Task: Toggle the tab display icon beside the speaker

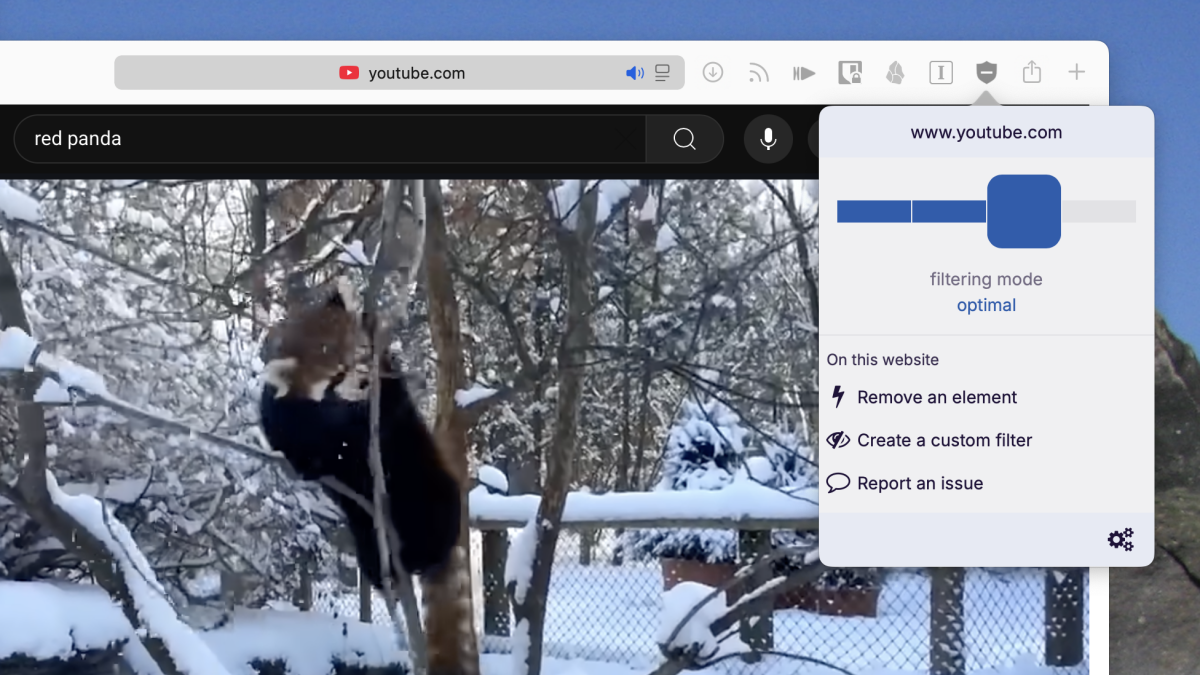Action: tap(662, 72)
